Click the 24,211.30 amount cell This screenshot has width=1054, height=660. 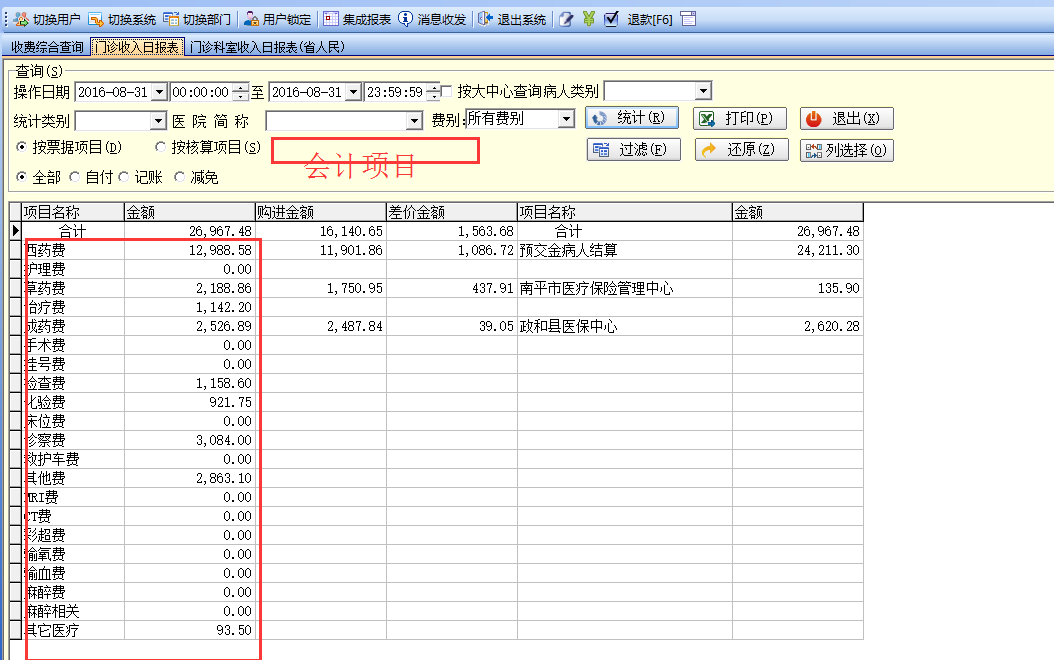[798, 250]
